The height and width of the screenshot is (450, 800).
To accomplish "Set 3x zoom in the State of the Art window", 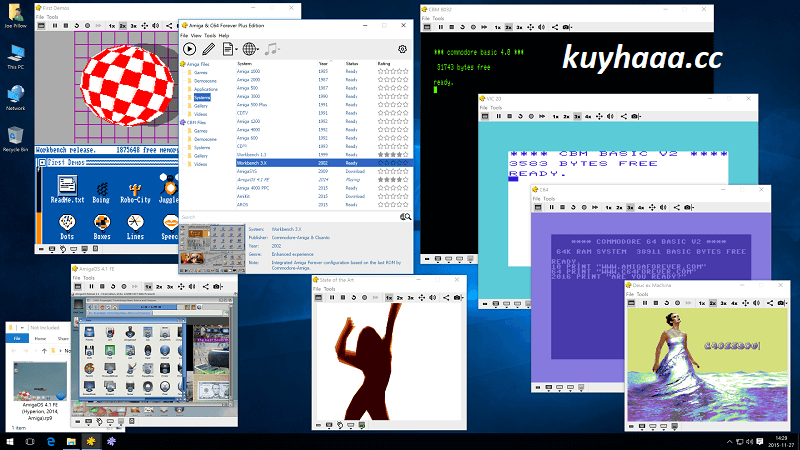I will (411, 297).
